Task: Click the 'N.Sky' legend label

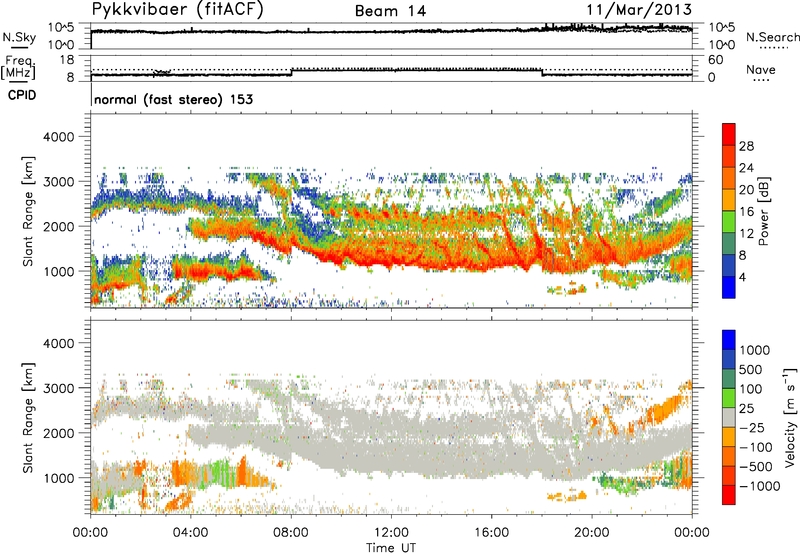Action: 19,37
